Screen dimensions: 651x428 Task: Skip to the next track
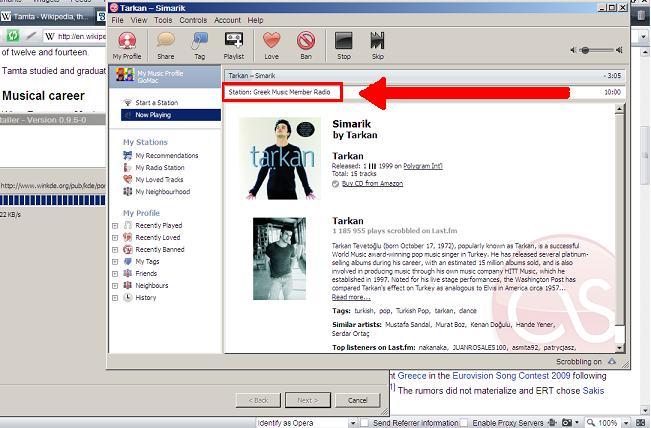(377, 46)
